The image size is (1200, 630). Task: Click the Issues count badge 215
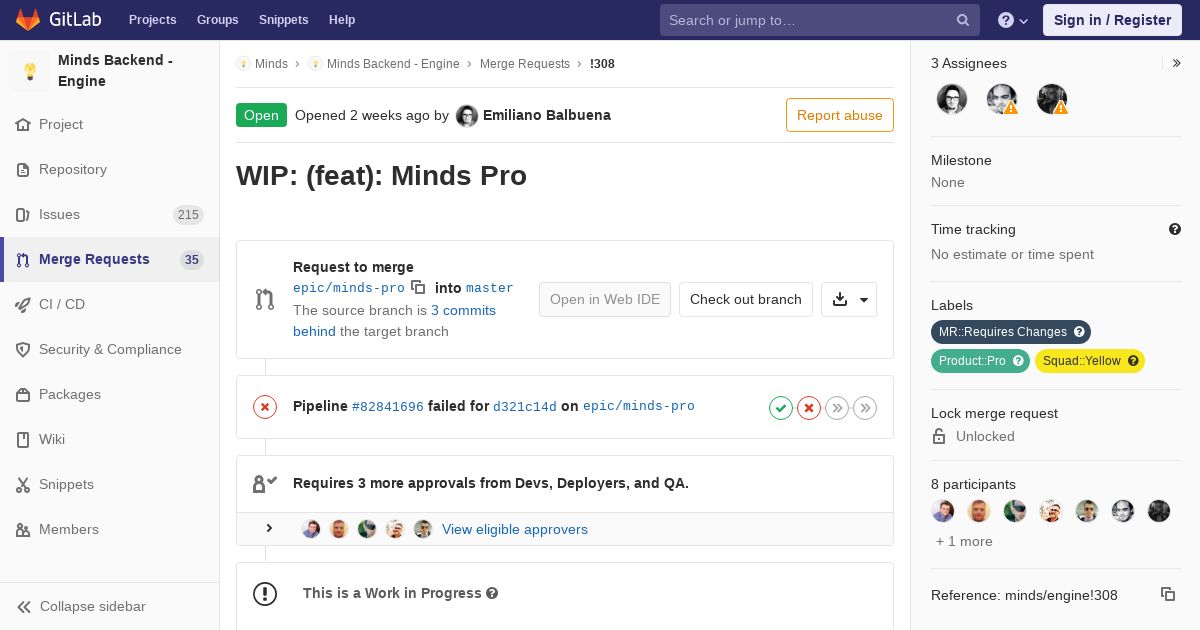[188, 215]
